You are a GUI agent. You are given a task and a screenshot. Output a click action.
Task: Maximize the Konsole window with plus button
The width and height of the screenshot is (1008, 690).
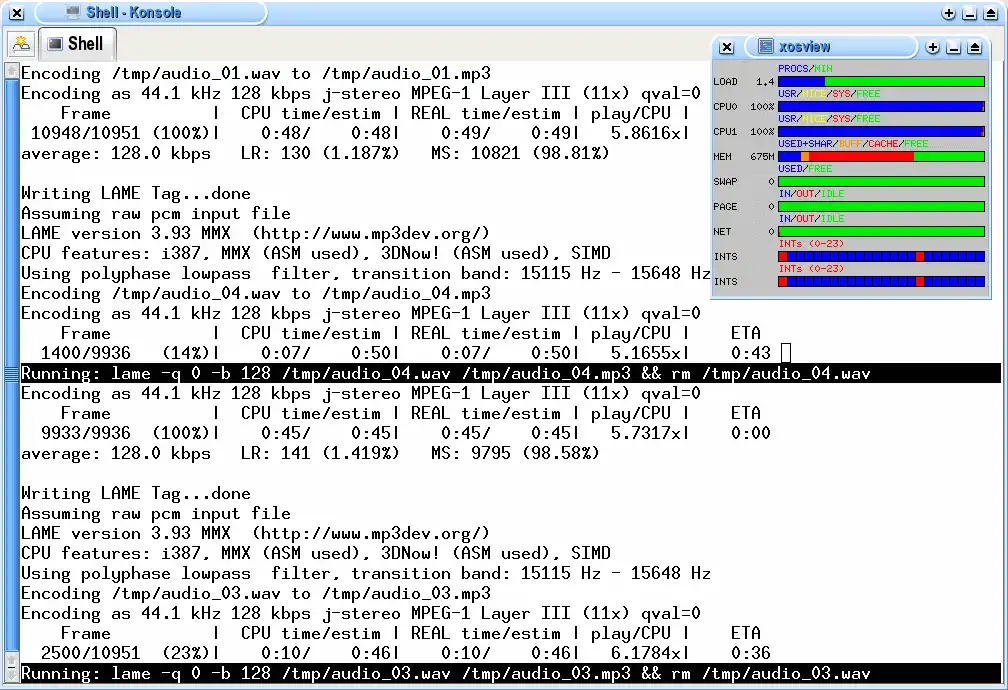(948, 14)
